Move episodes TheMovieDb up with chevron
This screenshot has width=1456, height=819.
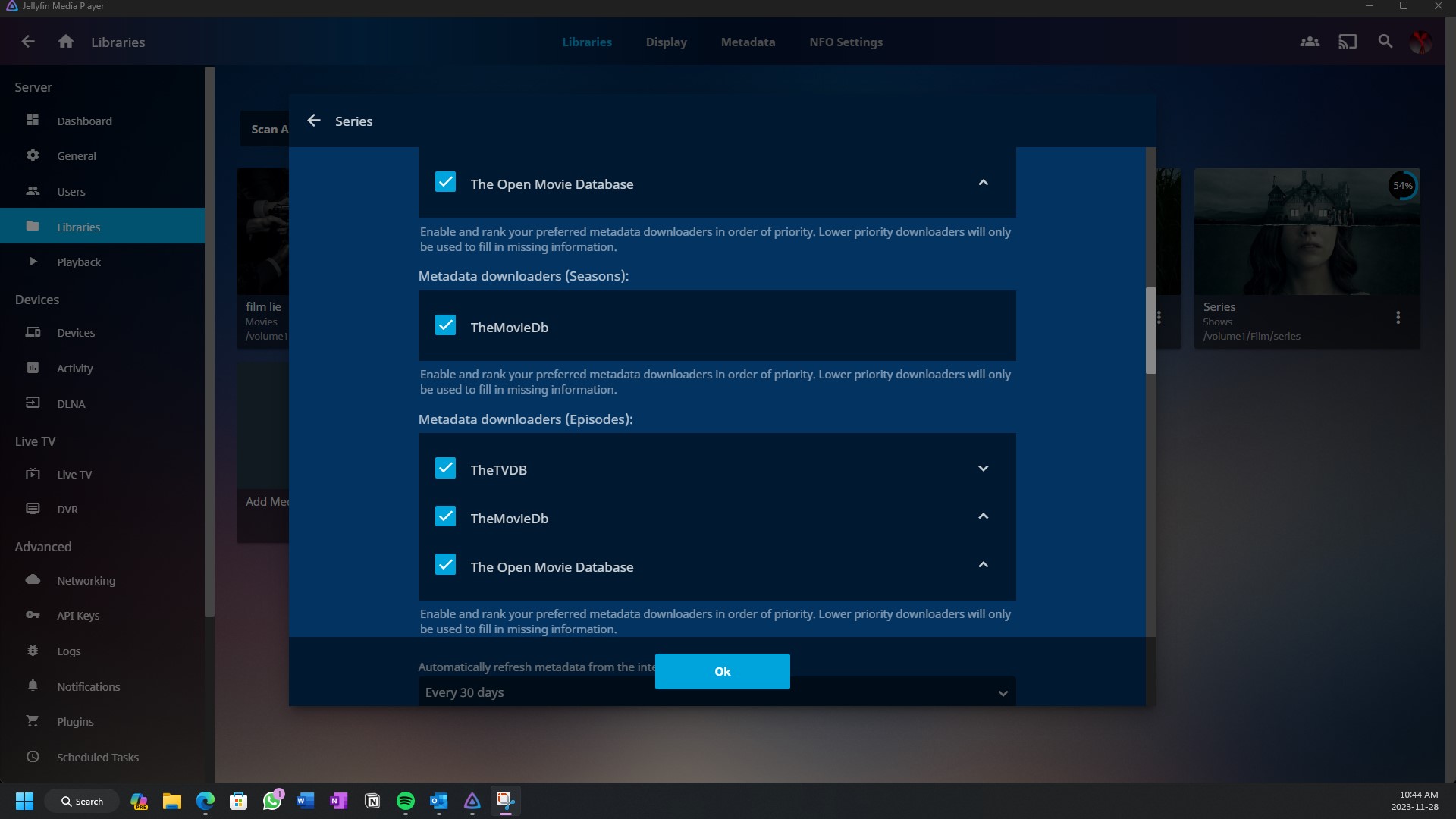983,516
